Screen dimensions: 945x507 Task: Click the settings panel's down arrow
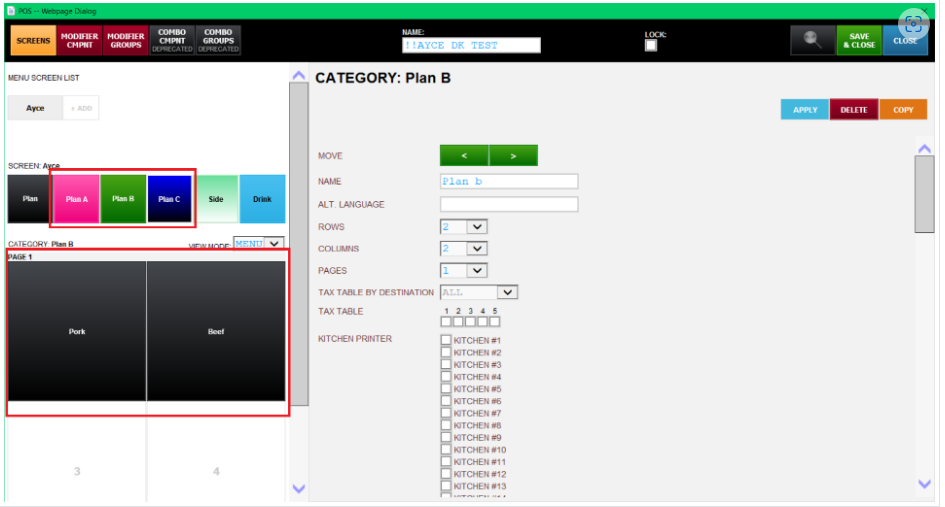[925, 483]
